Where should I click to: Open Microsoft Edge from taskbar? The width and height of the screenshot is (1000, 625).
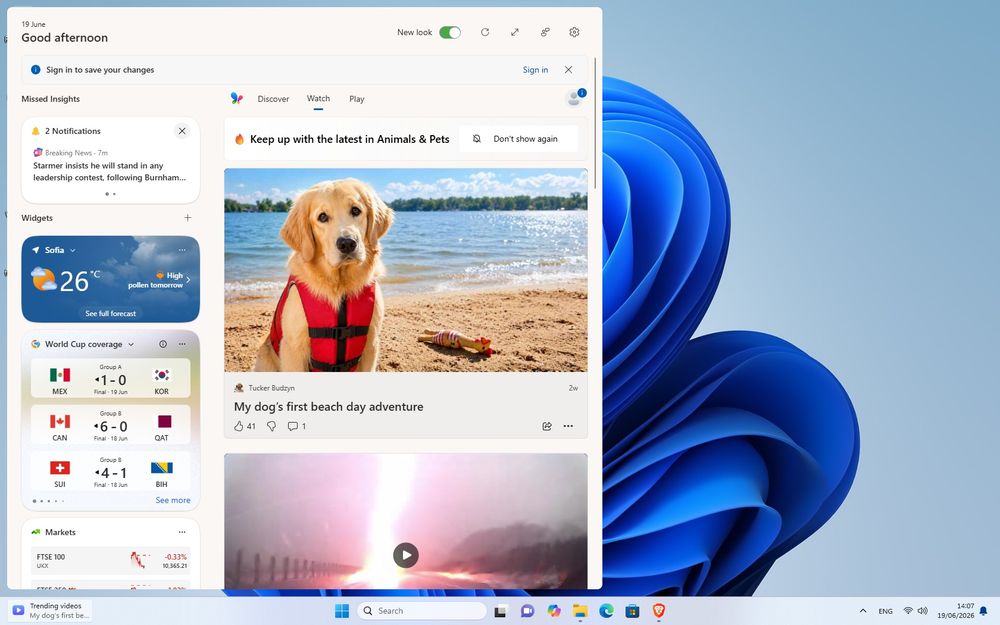[x=606, y=611]
